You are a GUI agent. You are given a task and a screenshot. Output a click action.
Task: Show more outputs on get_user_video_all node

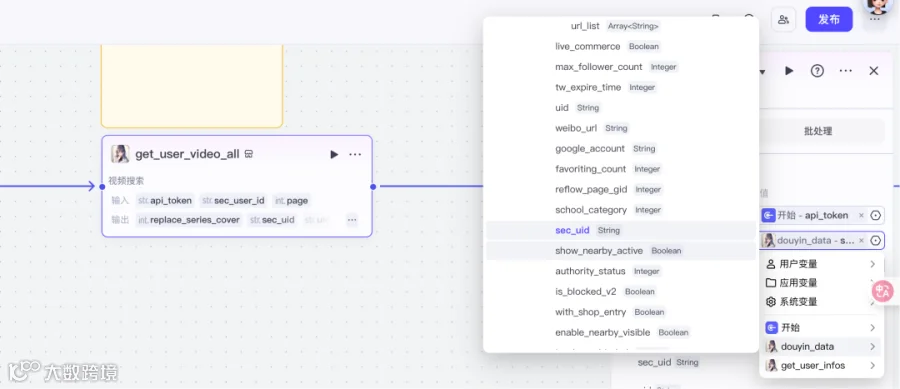click(352, 220)
